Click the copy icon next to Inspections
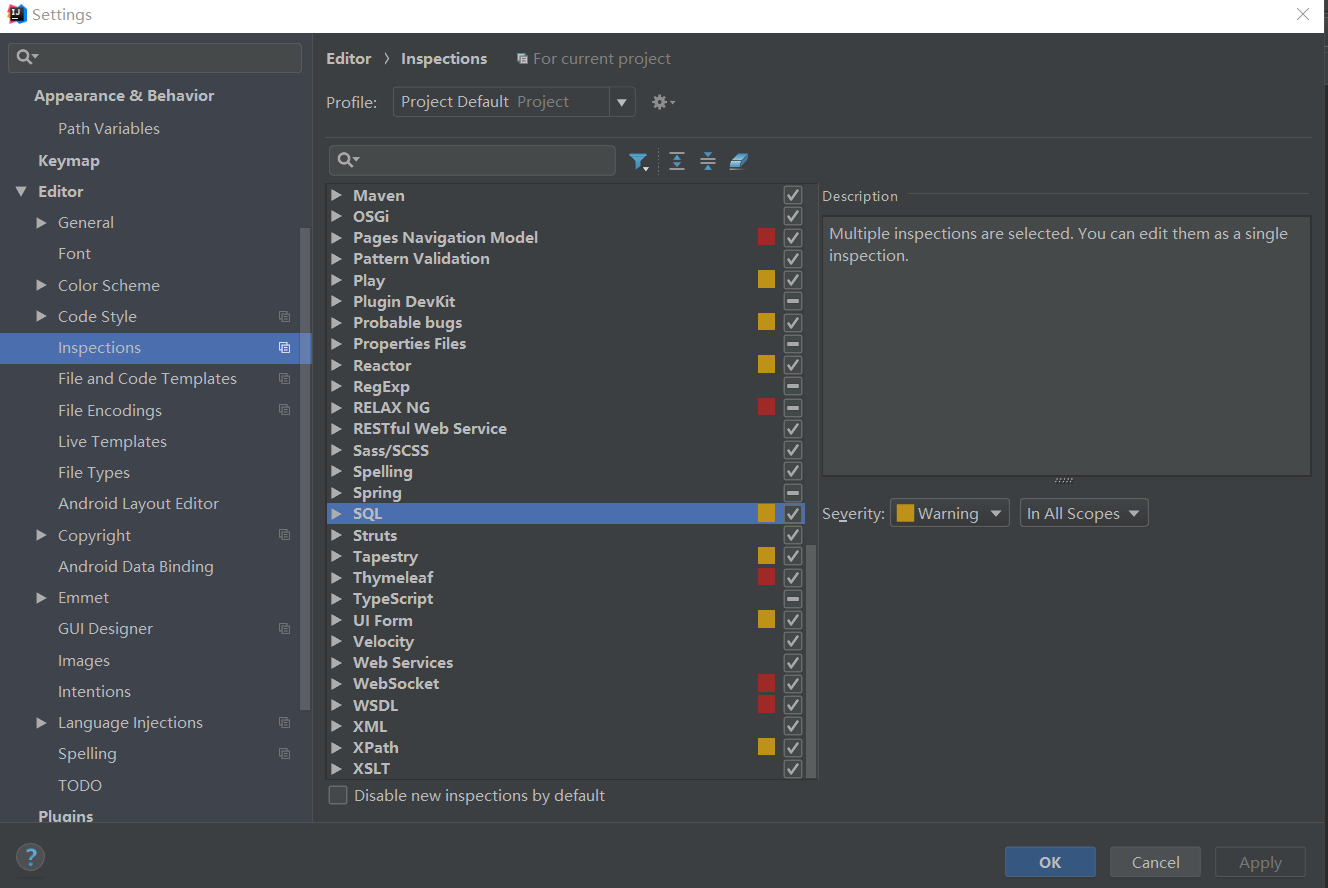The image size is (1328, 888). pyautogui.click(x=285, y=348)
